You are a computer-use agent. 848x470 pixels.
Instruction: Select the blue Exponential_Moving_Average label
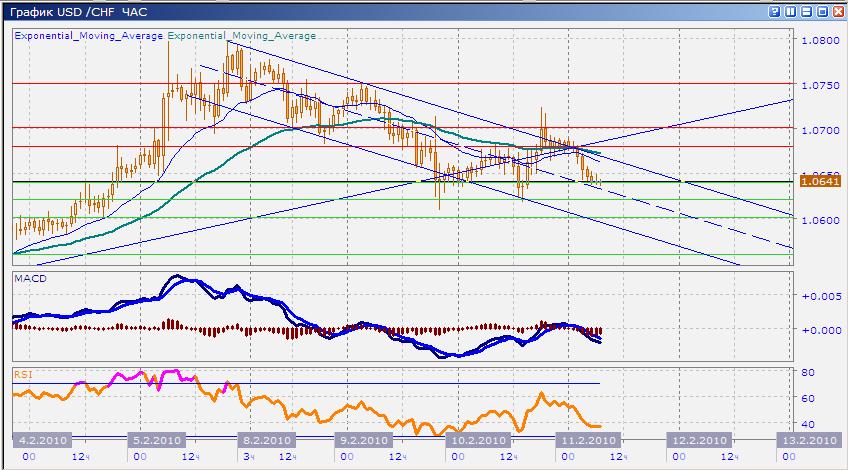(89, 35)
